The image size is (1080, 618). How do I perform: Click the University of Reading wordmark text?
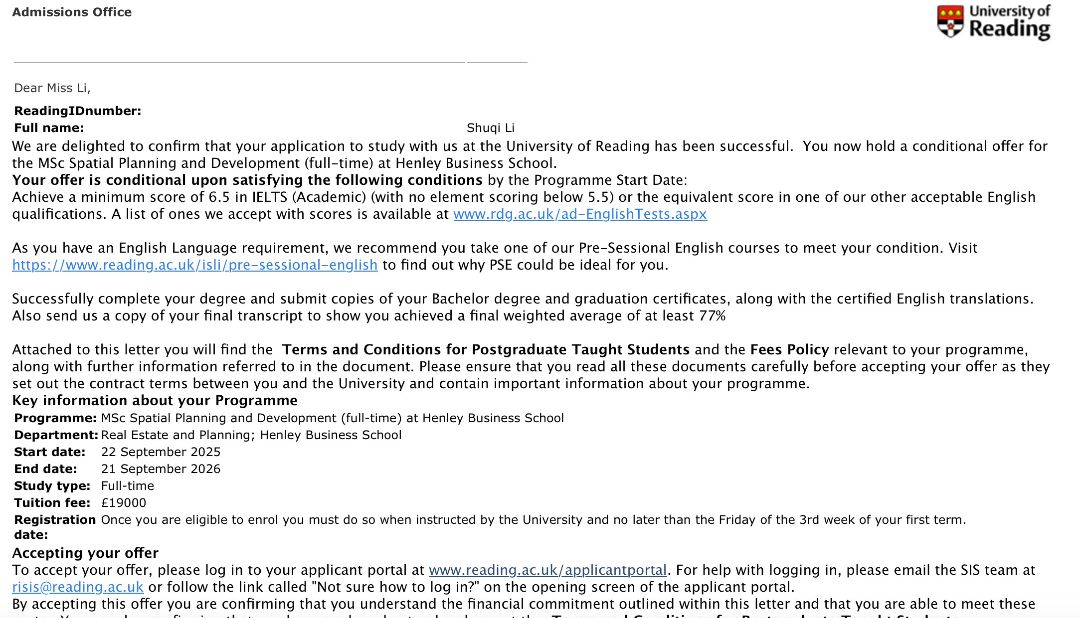[1009, 21]
